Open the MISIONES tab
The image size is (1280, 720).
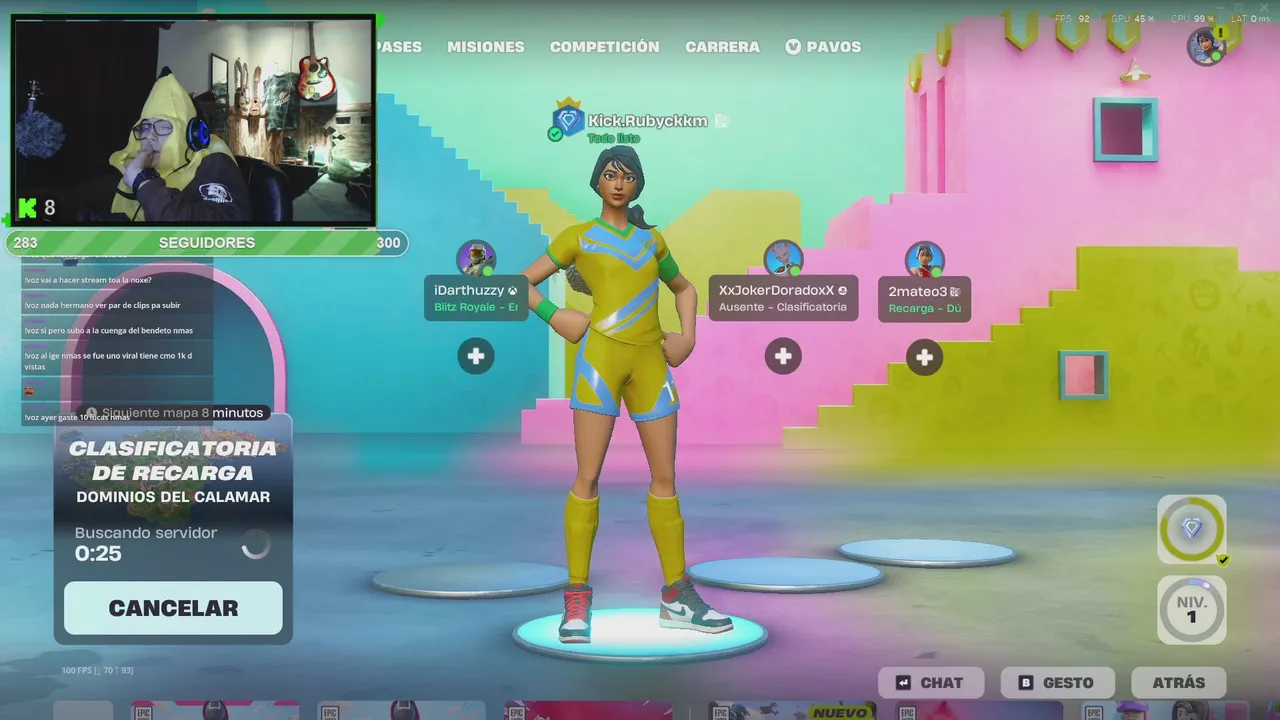click(486, 47)
